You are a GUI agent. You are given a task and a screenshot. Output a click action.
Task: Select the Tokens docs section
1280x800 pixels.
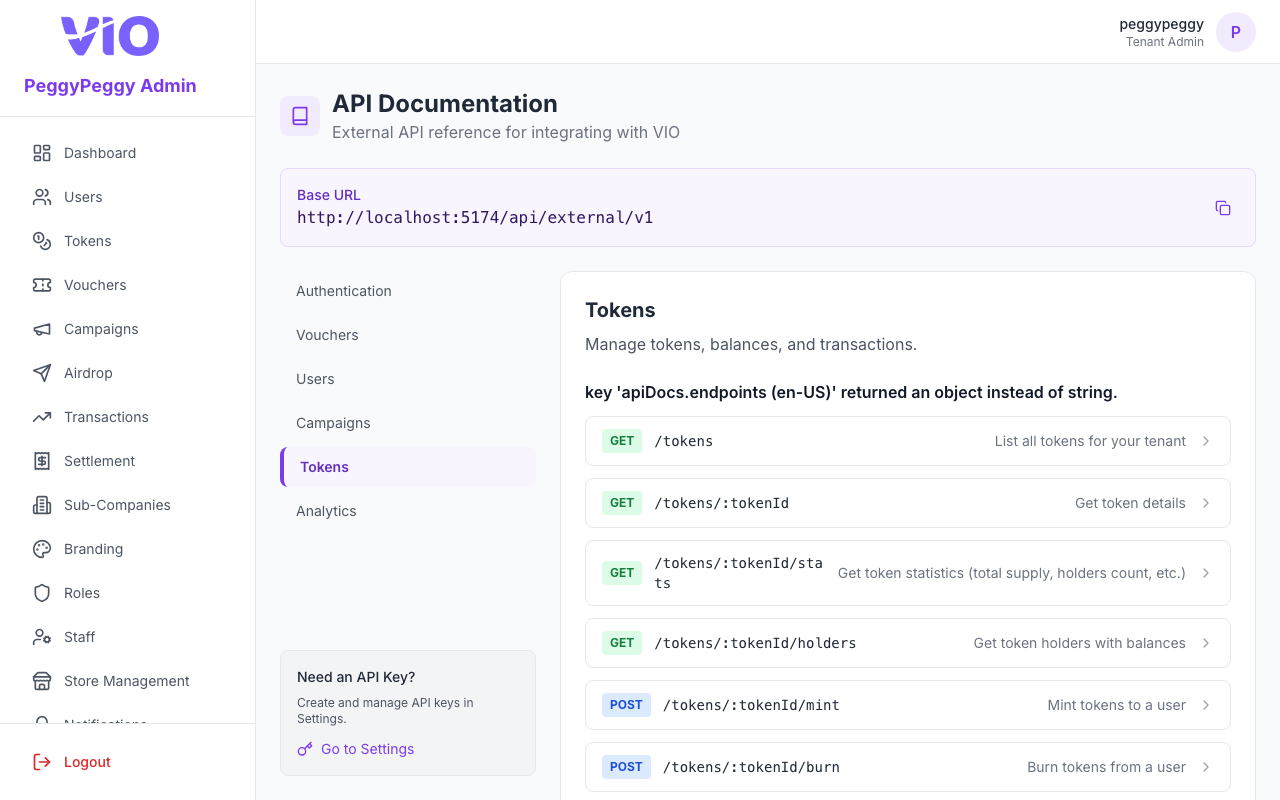pos(408,467)
